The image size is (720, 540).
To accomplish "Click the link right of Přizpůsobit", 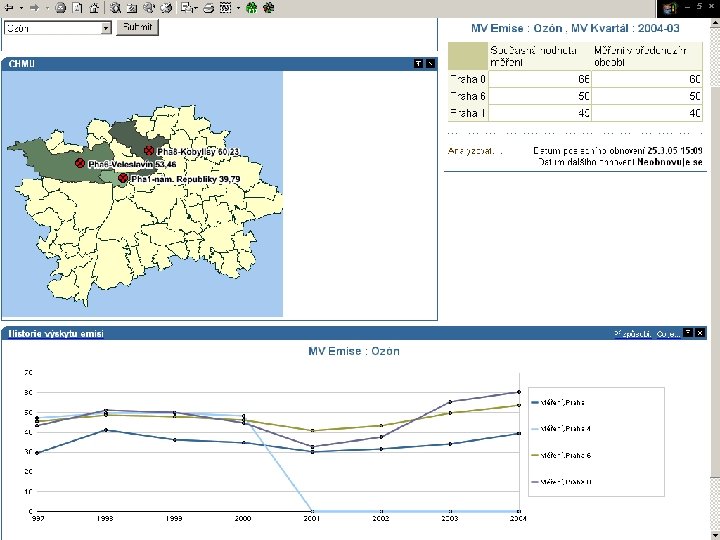I will pos(668,334).
